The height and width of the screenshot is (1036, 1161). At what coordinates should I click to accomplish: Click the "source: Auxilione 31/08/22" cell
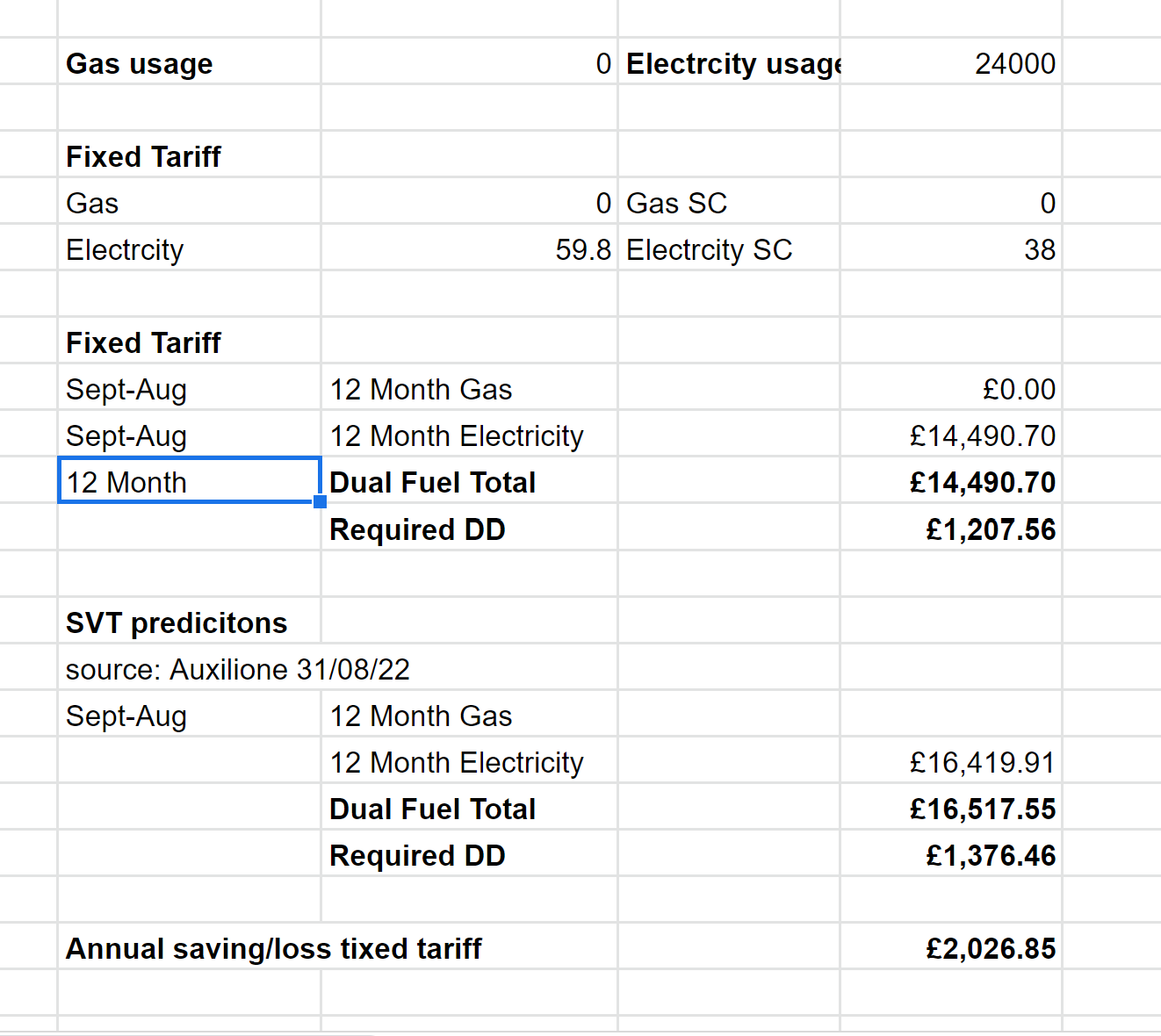(x=237, y=670)
